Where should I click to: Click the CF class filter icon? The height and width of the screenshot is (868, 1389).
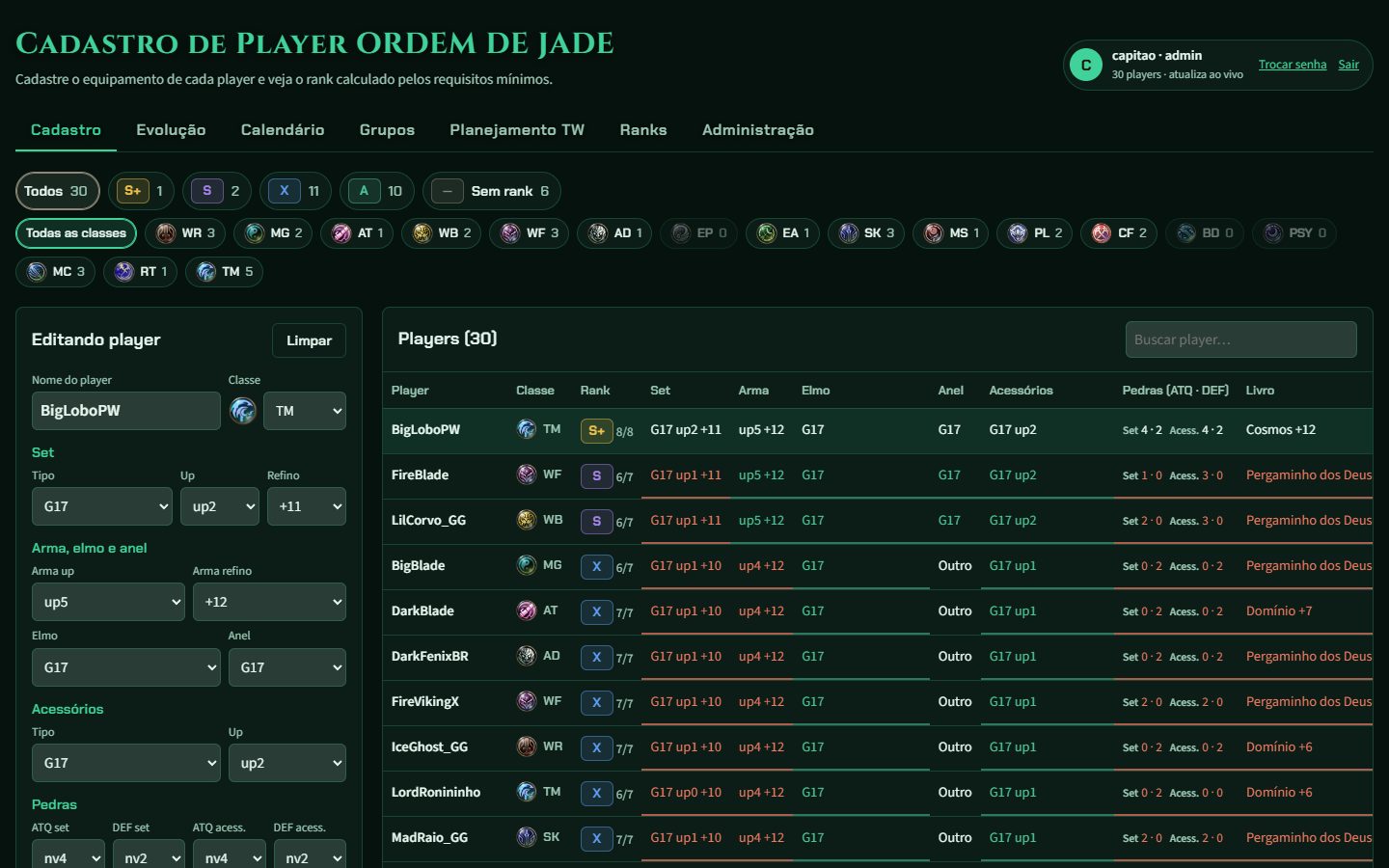point(1102,233)
